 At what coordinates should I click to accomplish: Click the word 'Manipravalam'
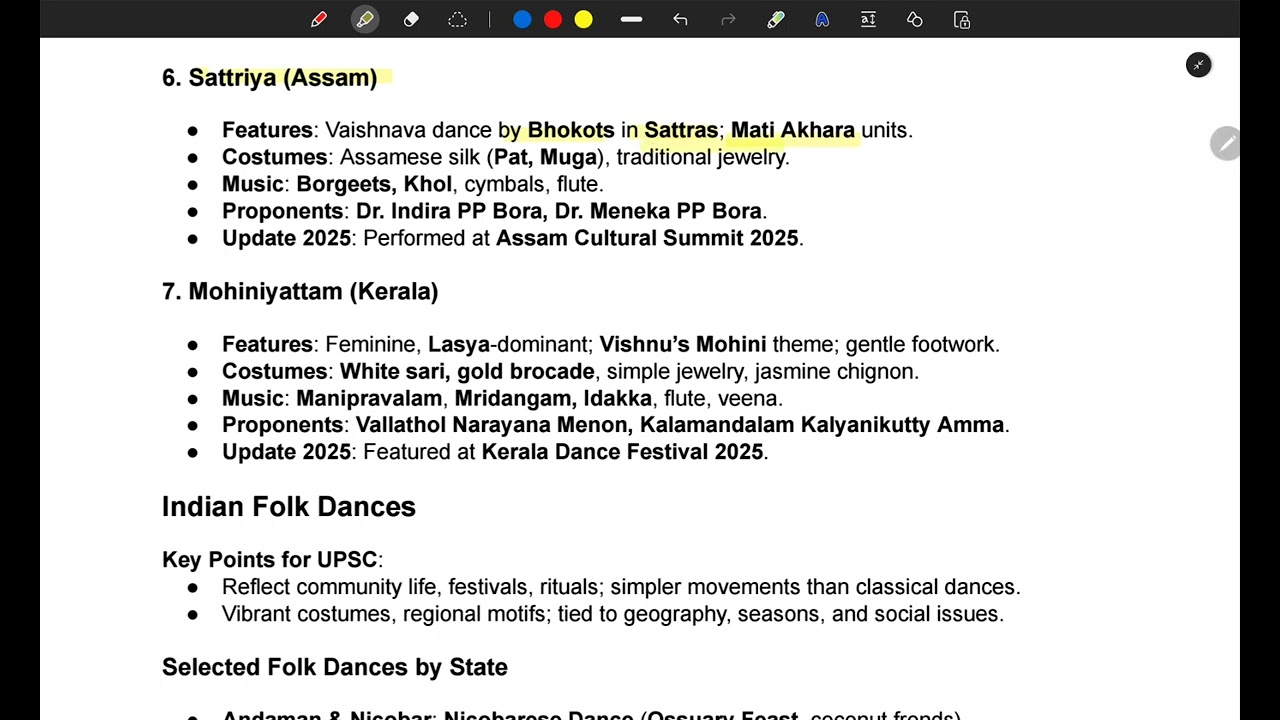tap(369, 399)
